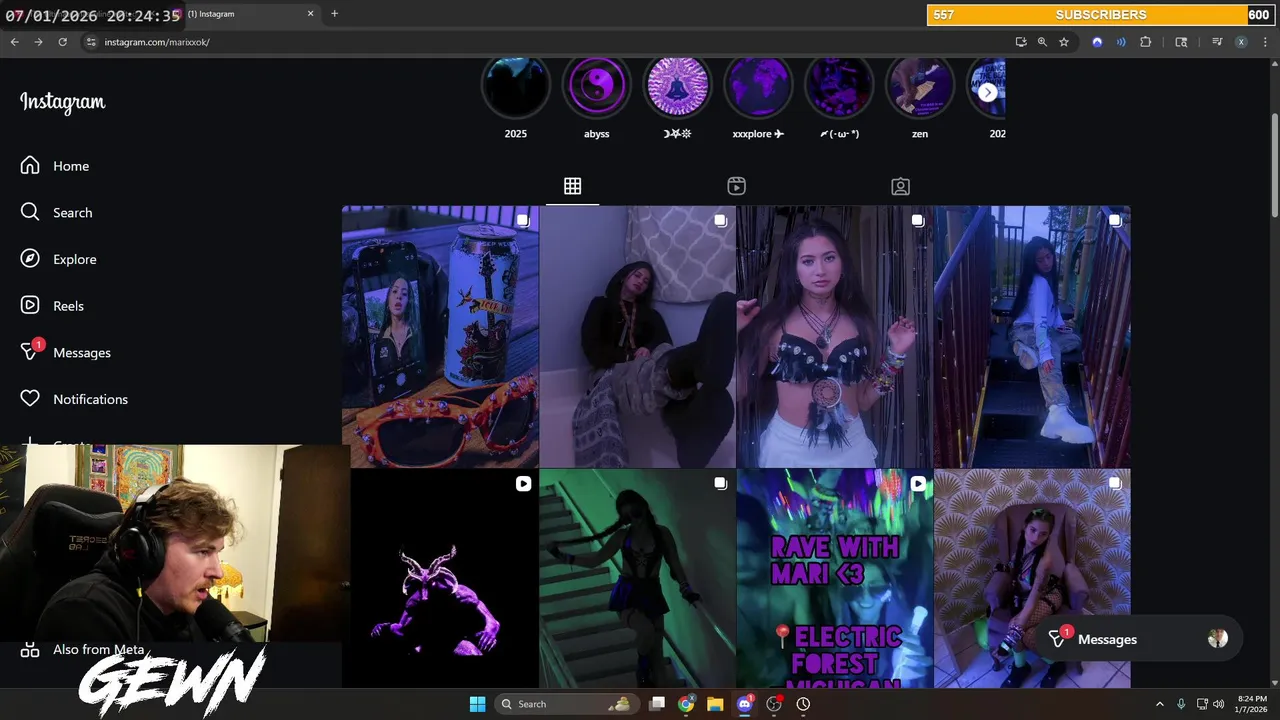This screenshot has width=1280, height=720.
Task: Open Task View on the taskbar
Action: pyautogui.click(x=657, y=704)
